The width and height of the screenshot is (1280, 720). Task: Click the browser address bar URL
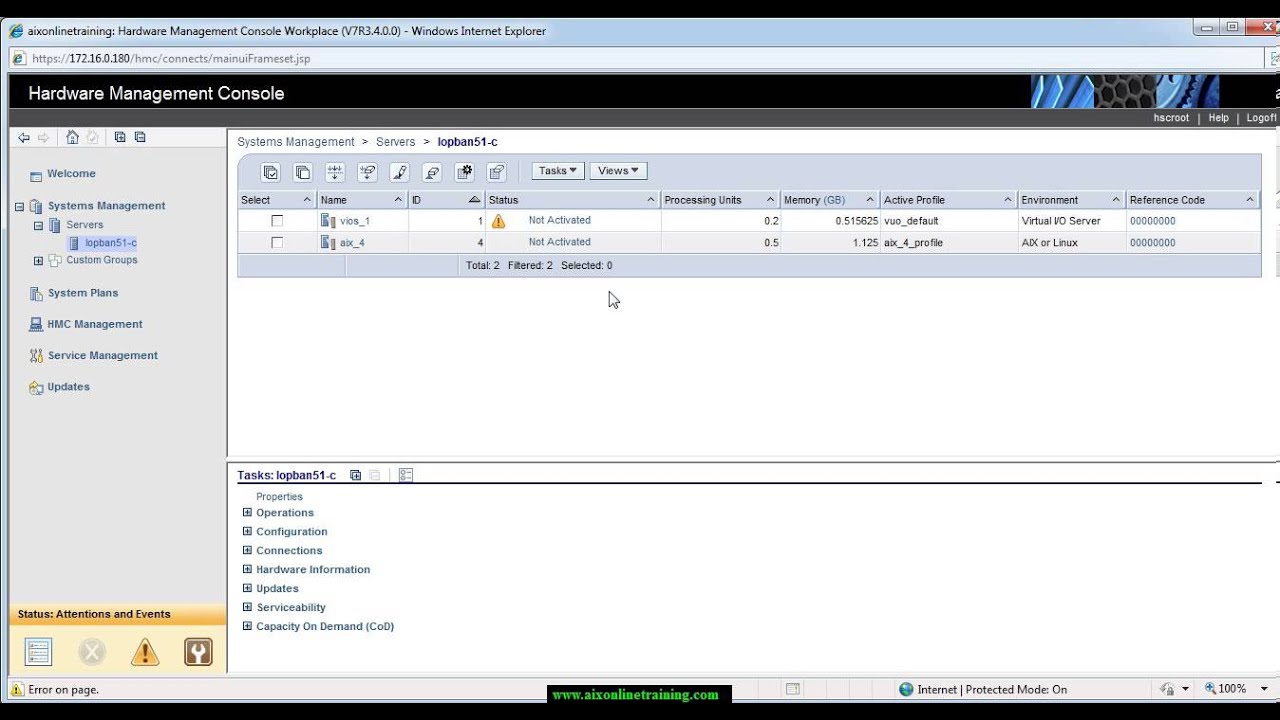[x=171, y=59]
